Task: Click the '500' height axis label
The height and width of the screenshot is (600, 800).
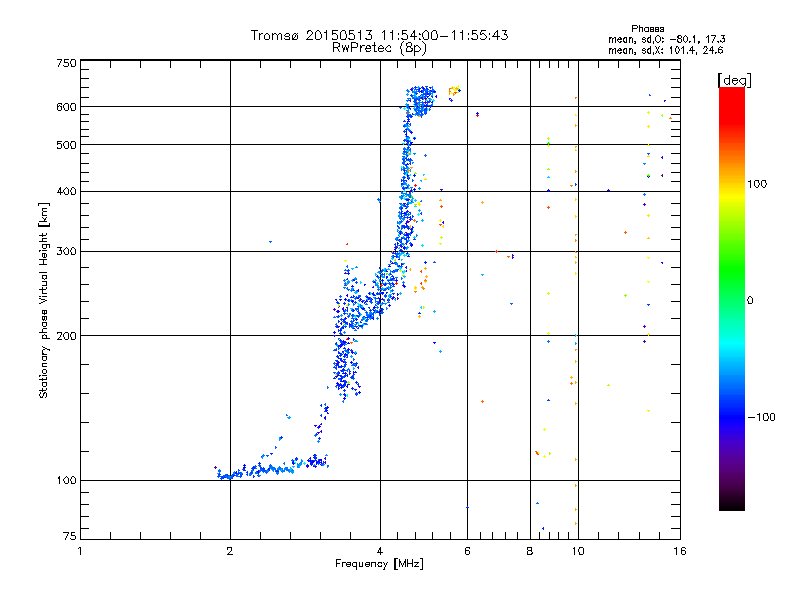Action: pyautogui.click(x=66, y=145)
